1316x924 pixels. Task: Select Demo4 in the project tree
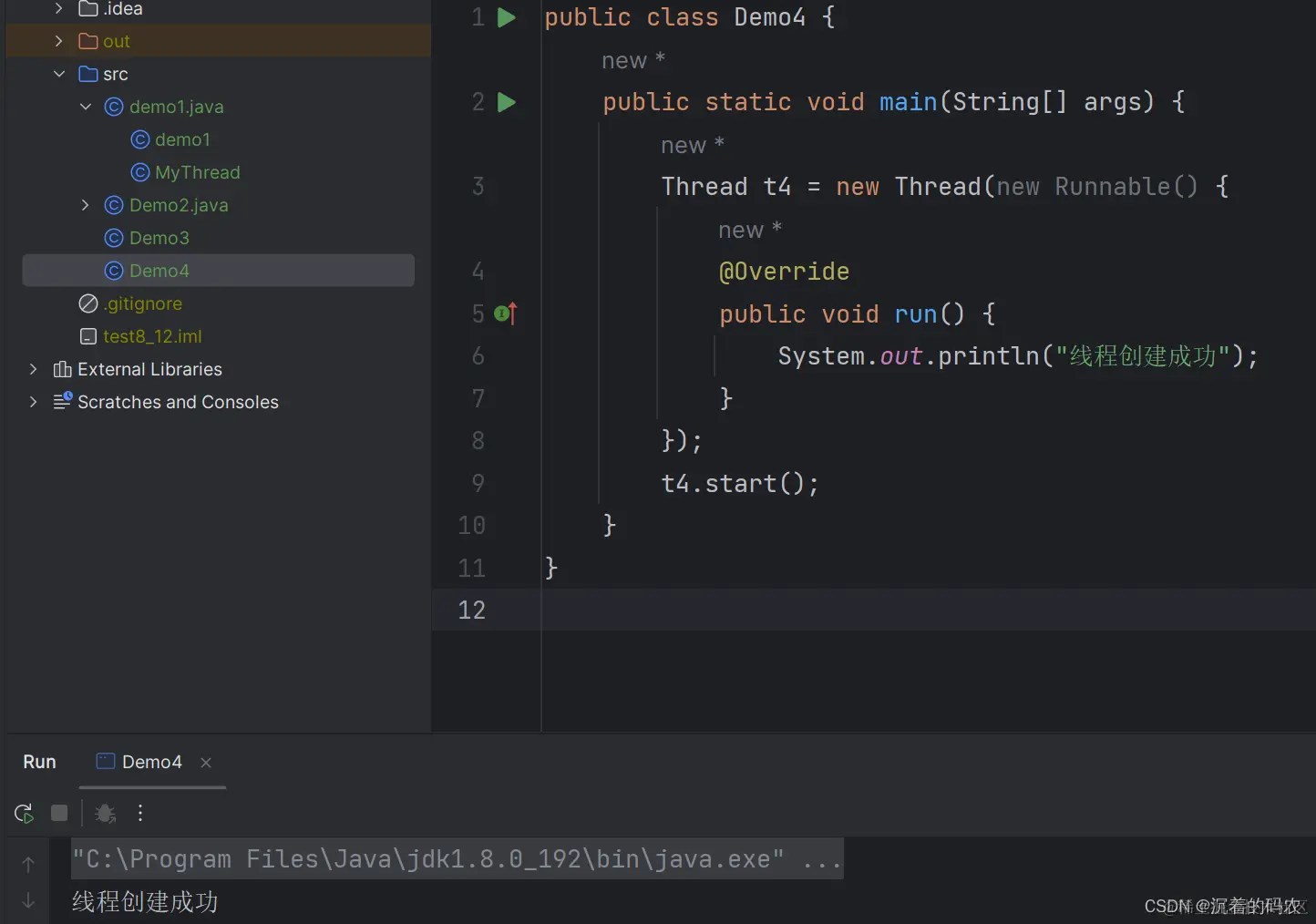pyautogui.click(x=218, y=271)
